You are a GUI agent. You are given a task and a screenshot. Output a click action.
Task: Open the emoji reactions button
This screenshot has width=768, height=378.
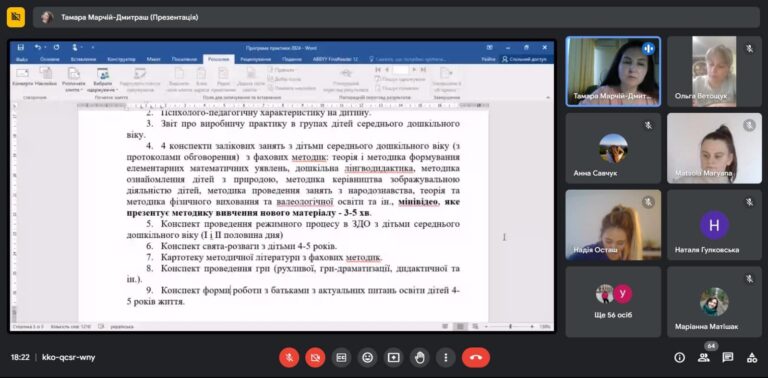[x=367, y=357]
